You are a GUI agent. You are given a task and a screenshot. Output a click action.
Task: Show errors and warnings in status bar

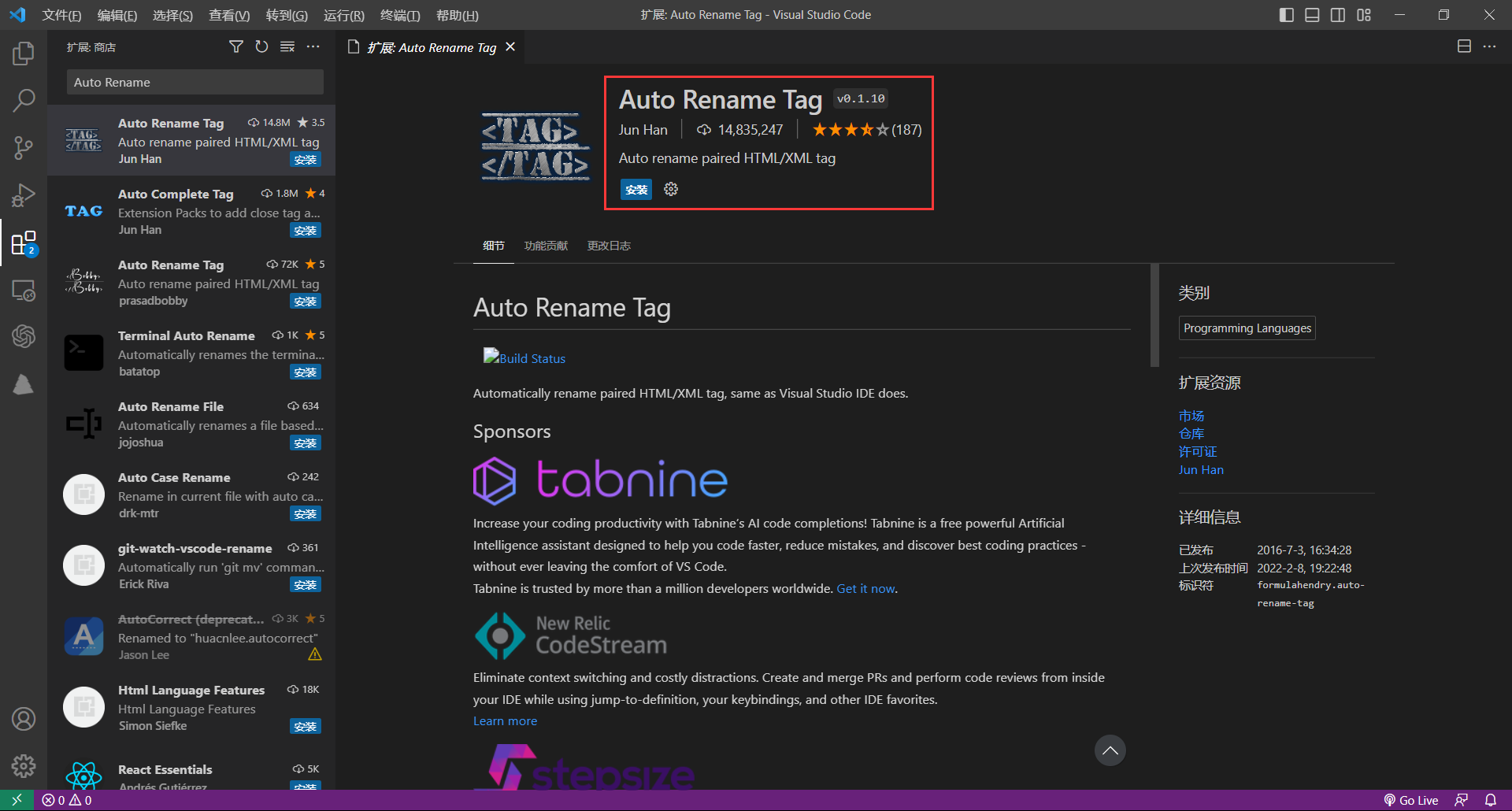click(67, 800)
